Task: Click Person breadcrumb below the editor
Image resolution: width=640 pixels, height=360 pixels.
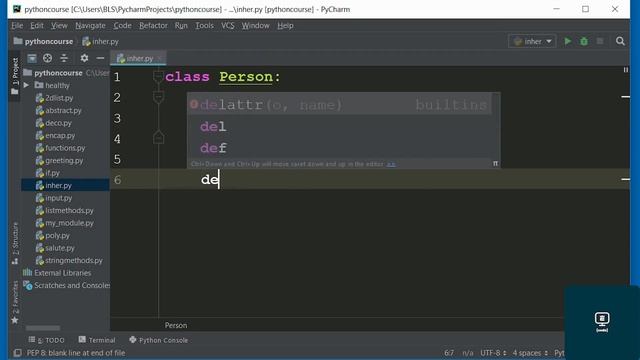Action: pos(176,325)
